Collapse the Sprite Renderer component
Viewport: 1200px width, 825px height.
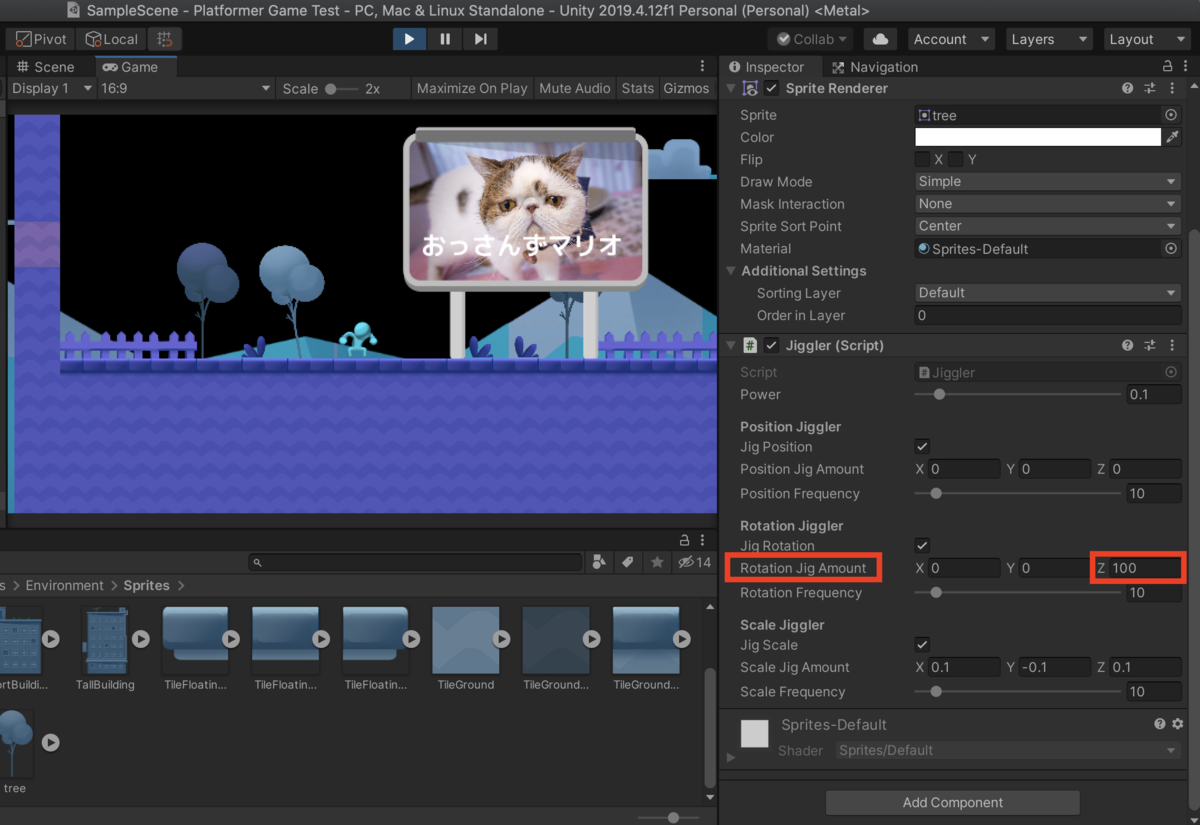pos(731,89)
